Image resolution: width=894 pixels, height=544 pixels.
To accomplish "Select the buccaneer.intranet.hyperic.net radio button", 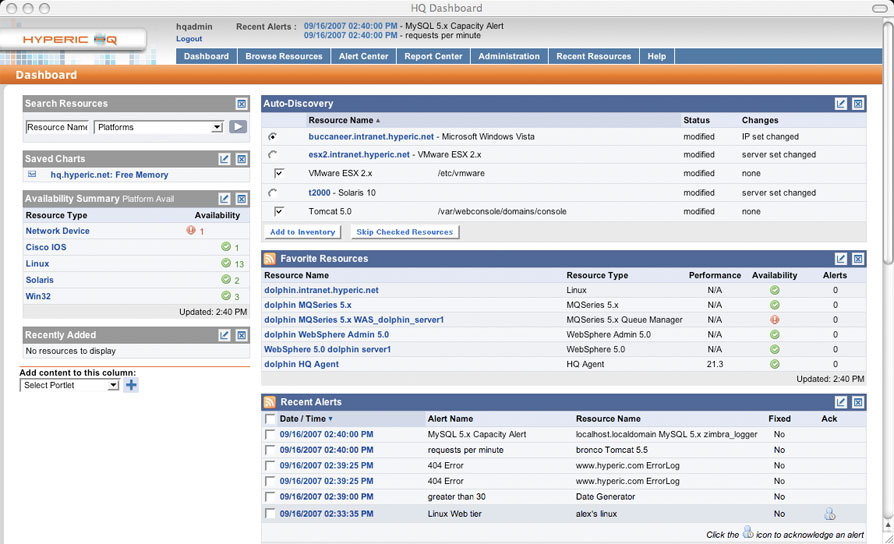I will point(273,137).
